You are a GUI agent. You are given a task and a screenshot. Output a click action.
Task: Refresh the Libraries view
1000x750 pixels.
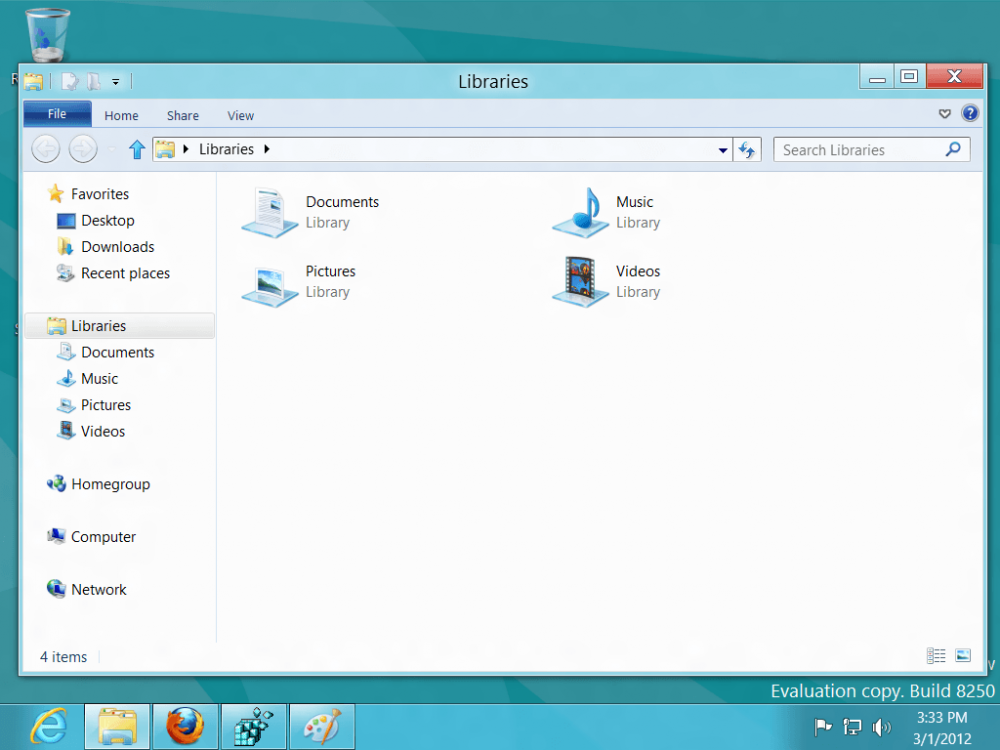tap(747, 150)
